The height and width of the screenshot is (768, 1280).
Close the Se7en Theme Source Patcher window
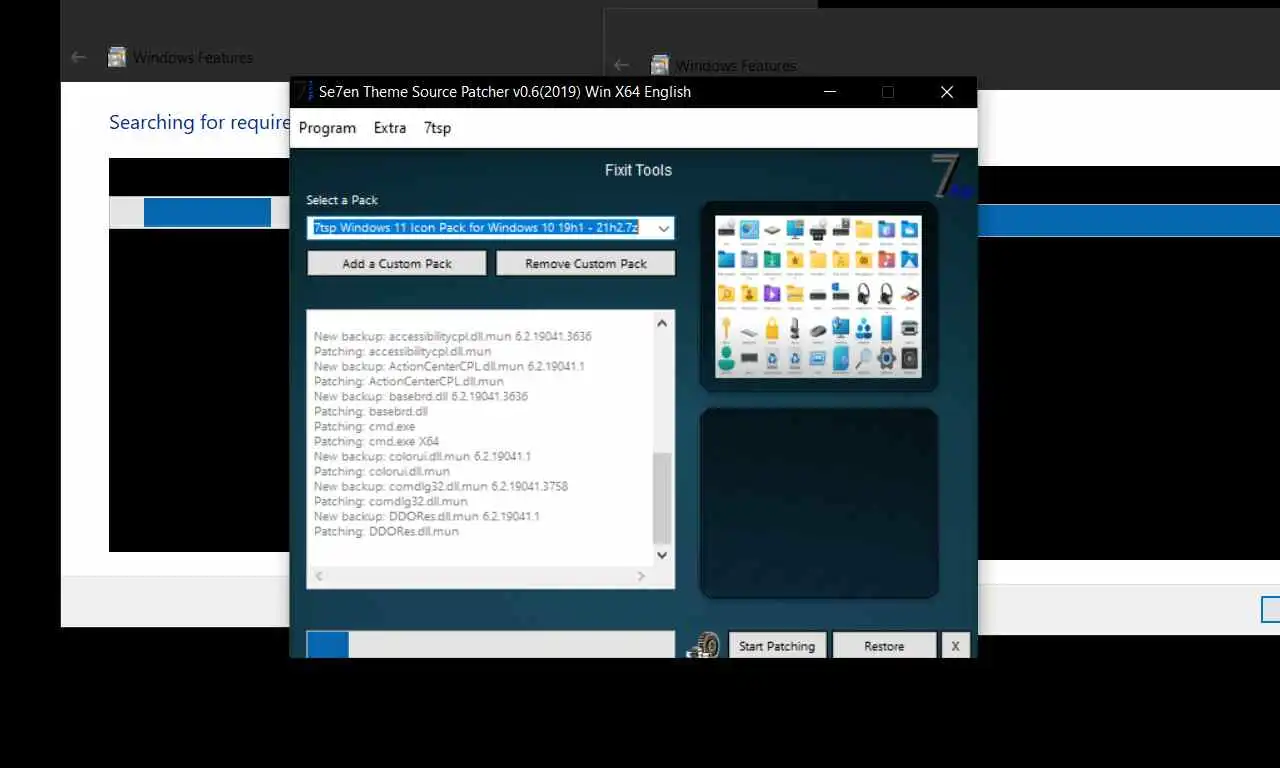[x=946, y=92]
